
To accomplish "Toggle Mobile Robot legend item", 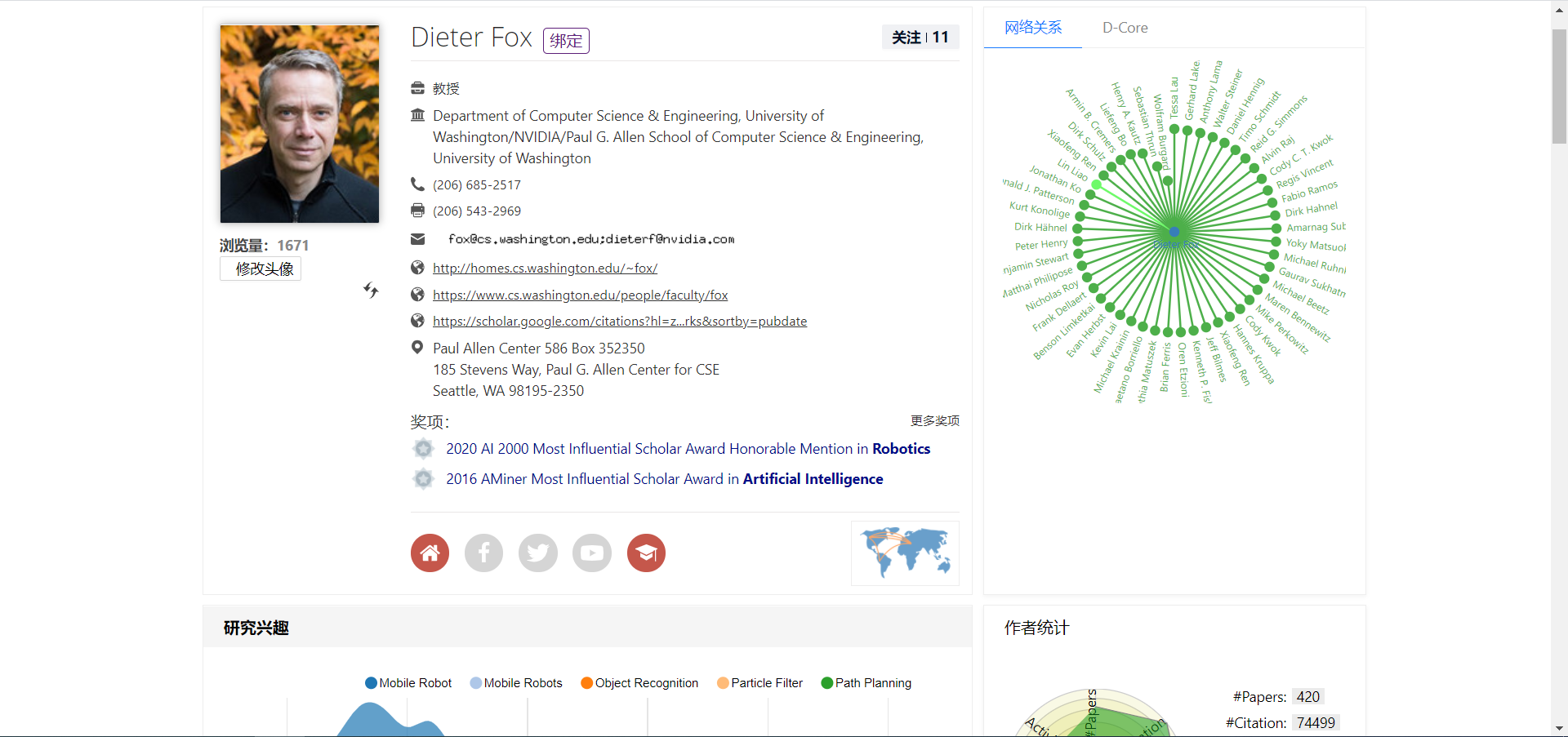I will (408, 683).
